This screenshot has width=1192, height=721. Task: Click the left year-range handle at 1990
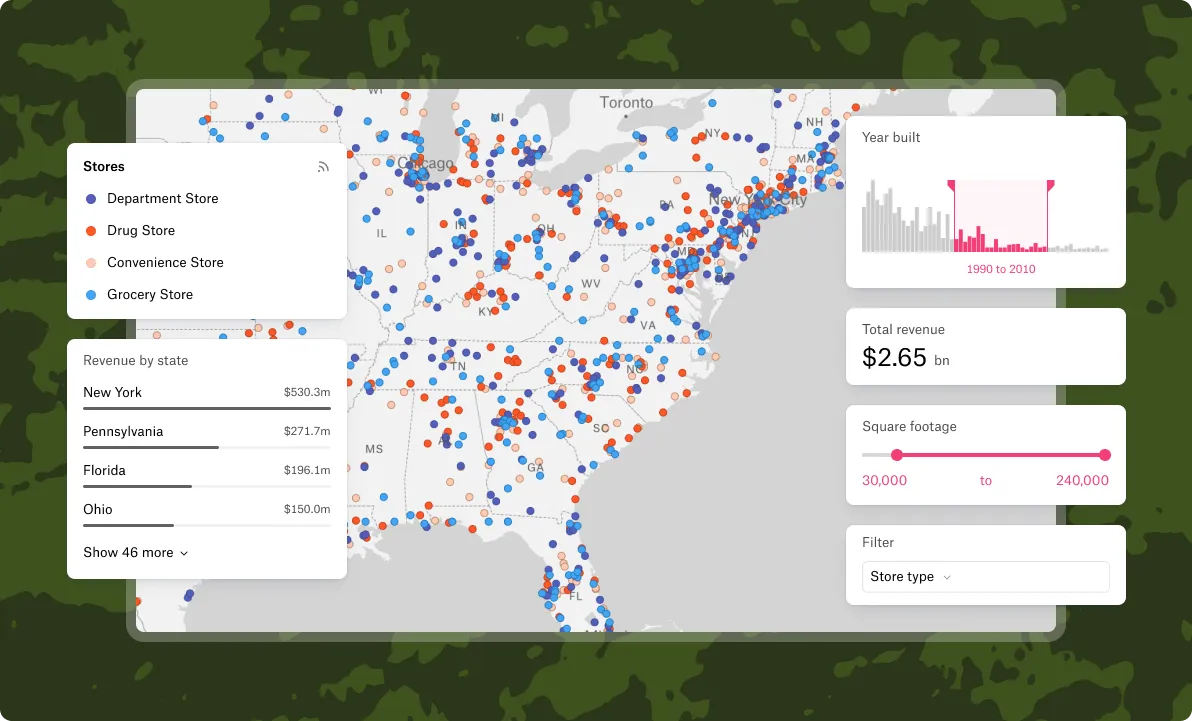pyautogui.click(x=952, y=186)
